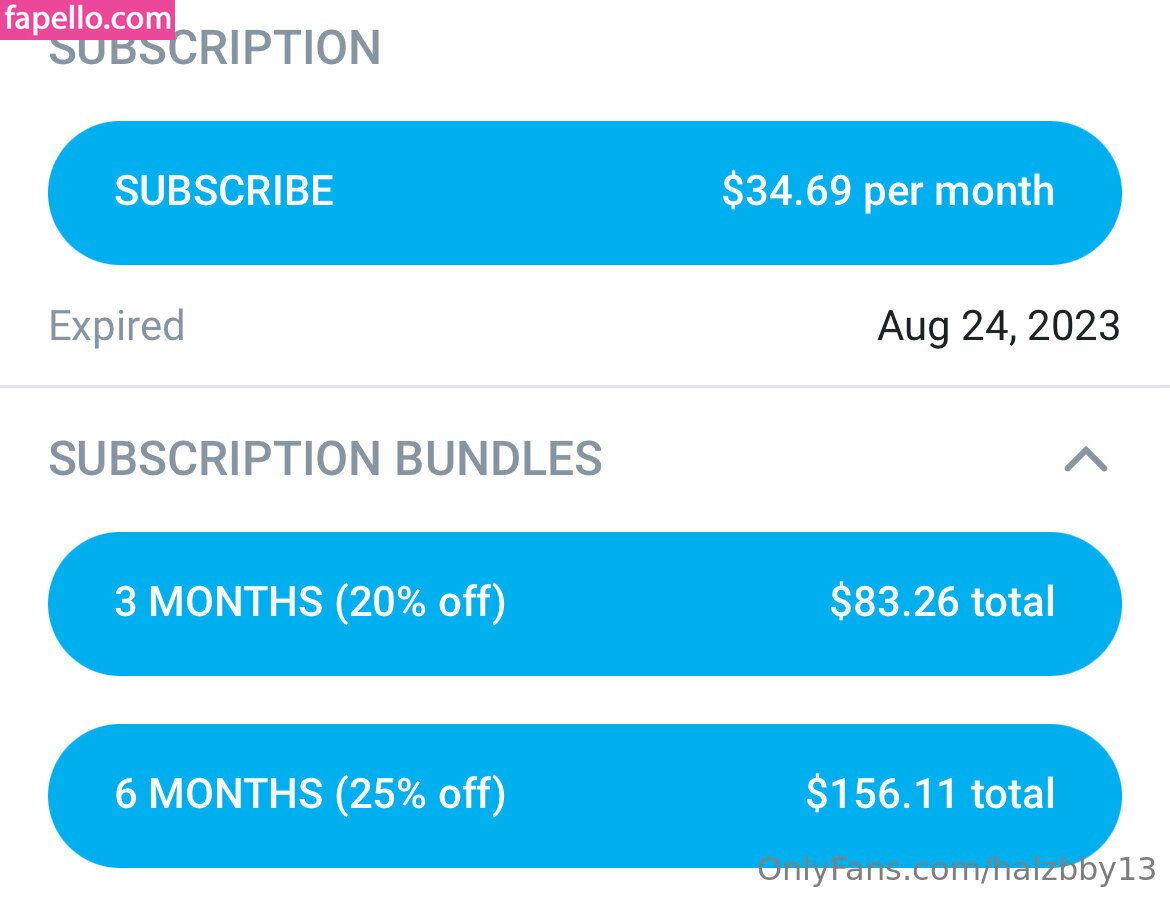
Task: Select the $83.26 total price
Action: click(942, 602)
